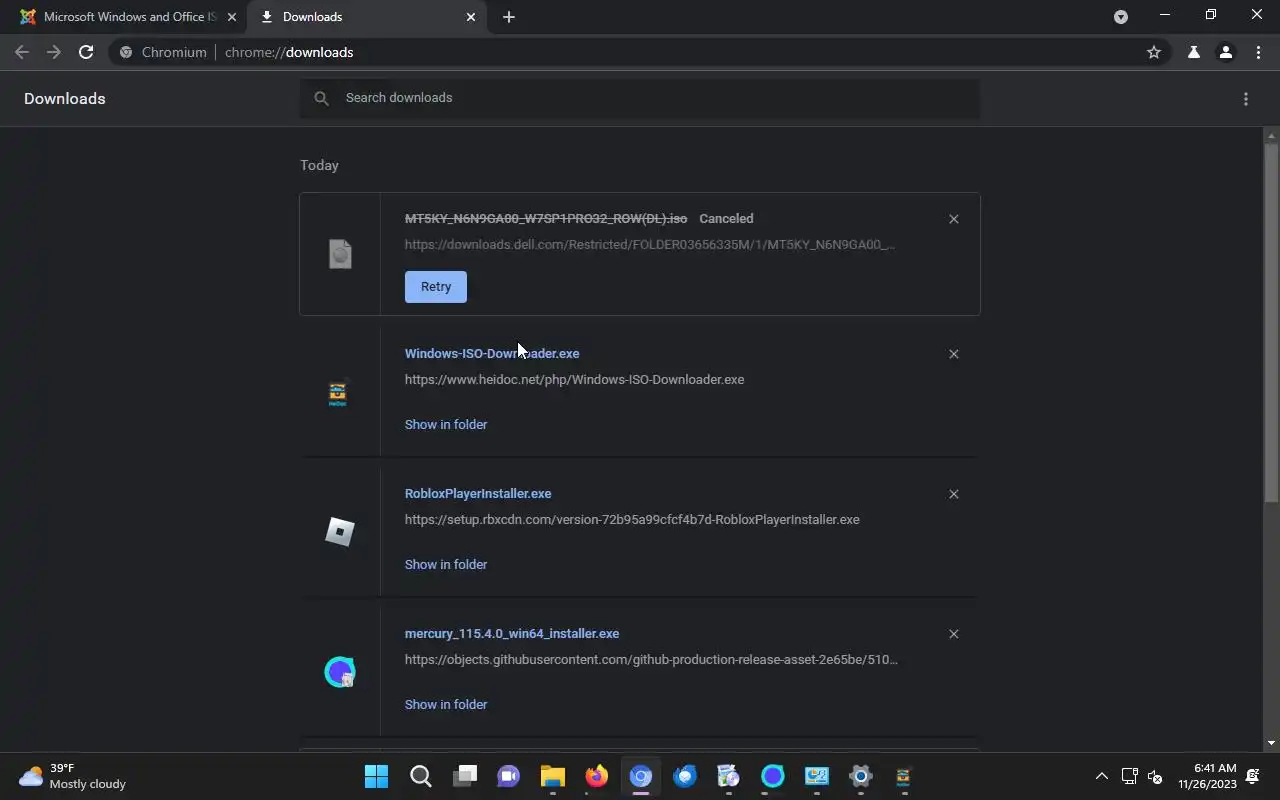Open Downloads page more actions menu
The height and width of the screenshot is (800, 1280).
tap(1246, 99)
